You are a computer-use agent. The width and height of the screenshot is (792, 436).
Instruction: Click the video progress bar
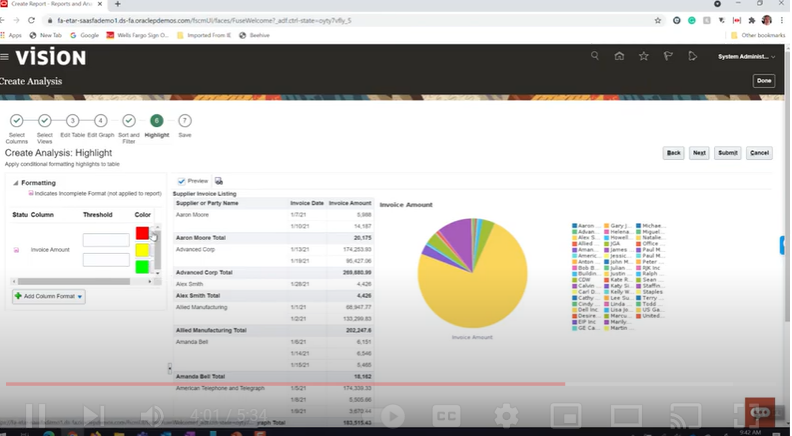371,384
